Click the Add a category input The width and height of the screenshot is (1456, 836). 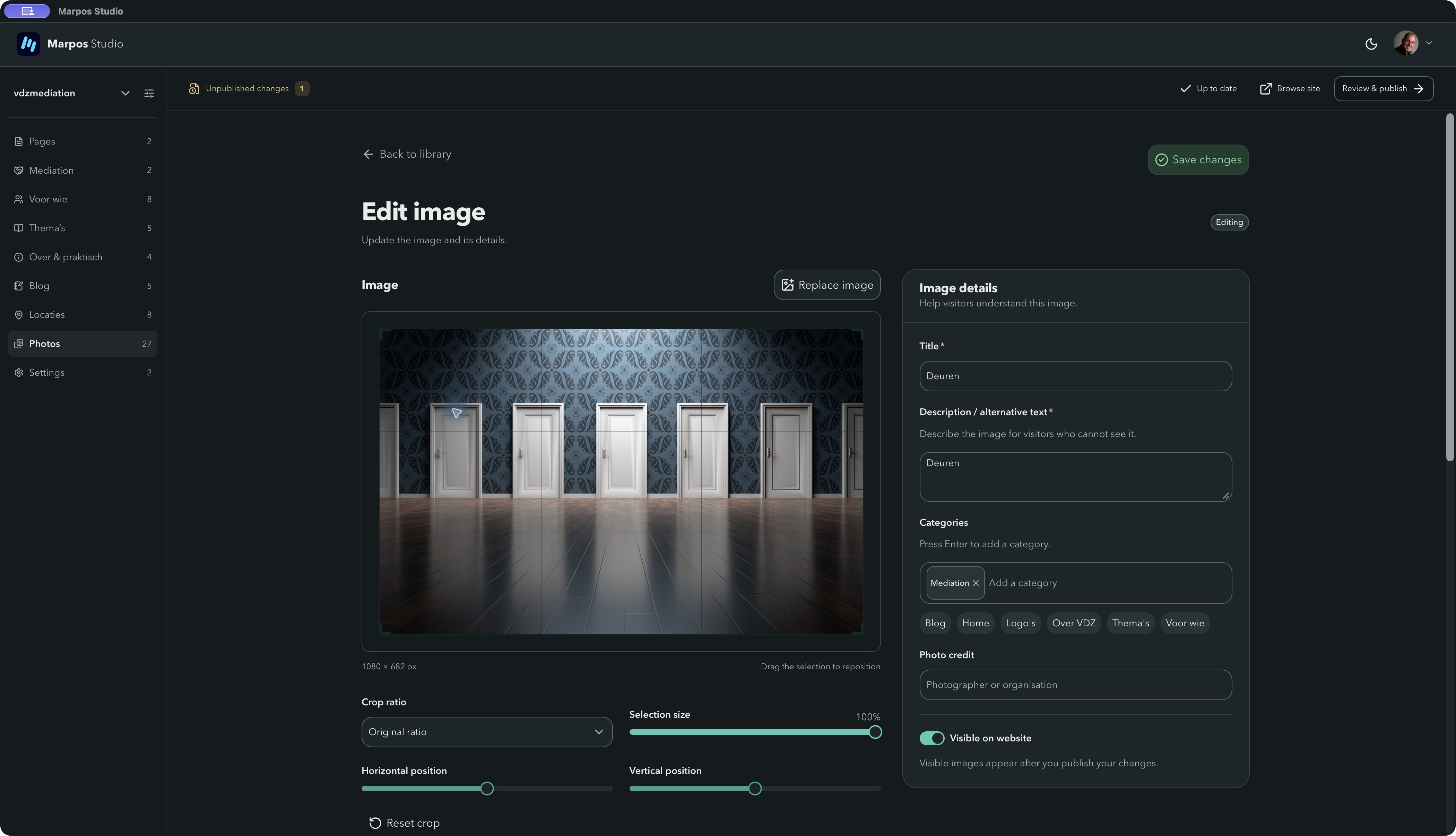coord(1106,583)
